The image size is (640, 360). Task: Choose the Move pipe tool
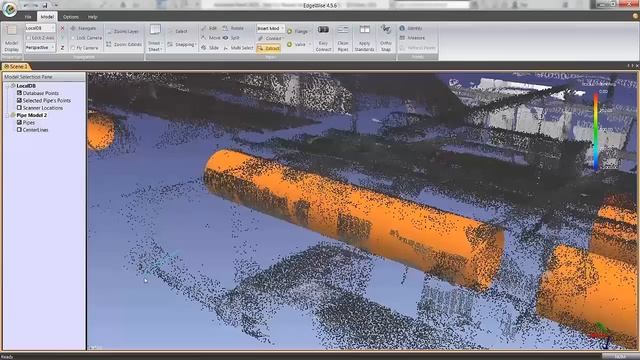click(211, 38)
